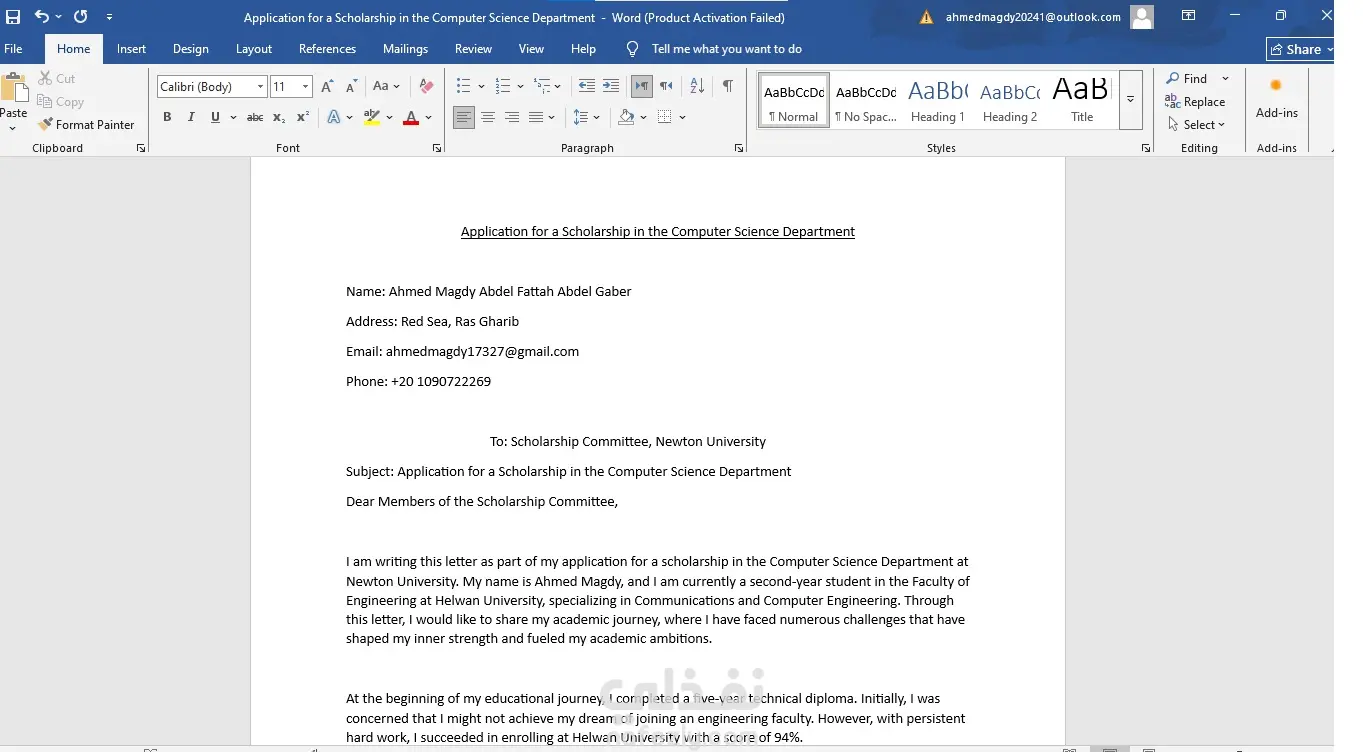1363x752 pixels.
Task: Save the document with the Save icon
Action: [x=13, y=17]
